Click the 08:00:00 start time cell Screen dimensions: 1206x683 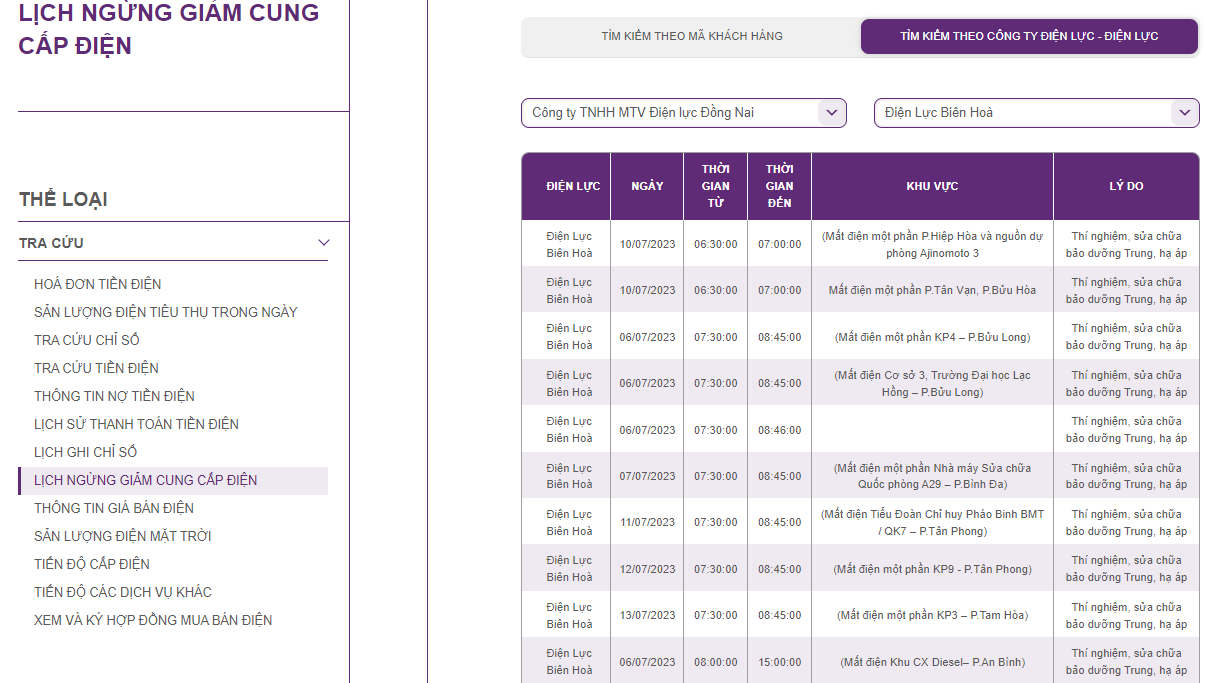tap(716, 662)
